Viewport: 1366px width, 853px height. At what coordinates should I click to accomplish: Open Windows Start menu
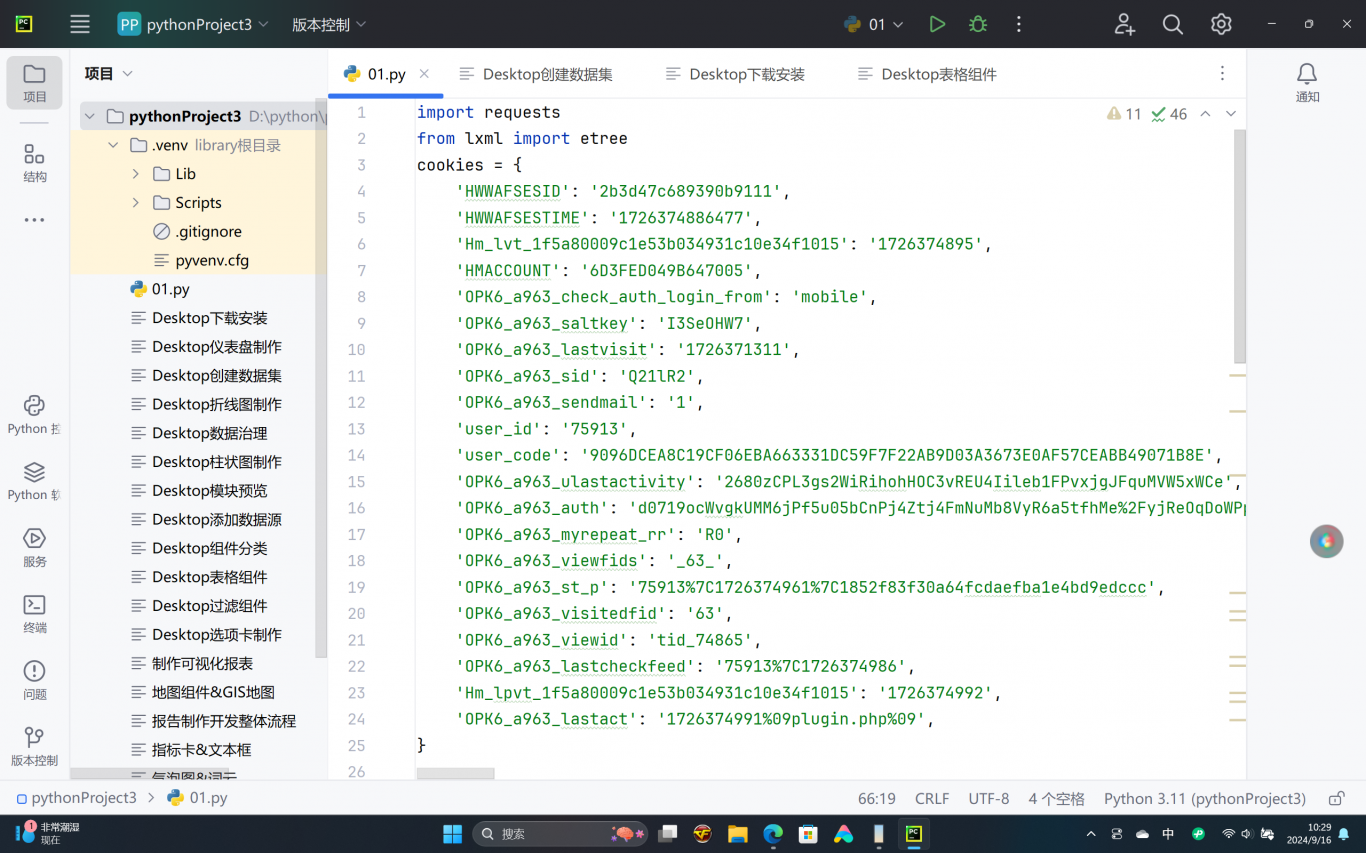tap(452, 833)
